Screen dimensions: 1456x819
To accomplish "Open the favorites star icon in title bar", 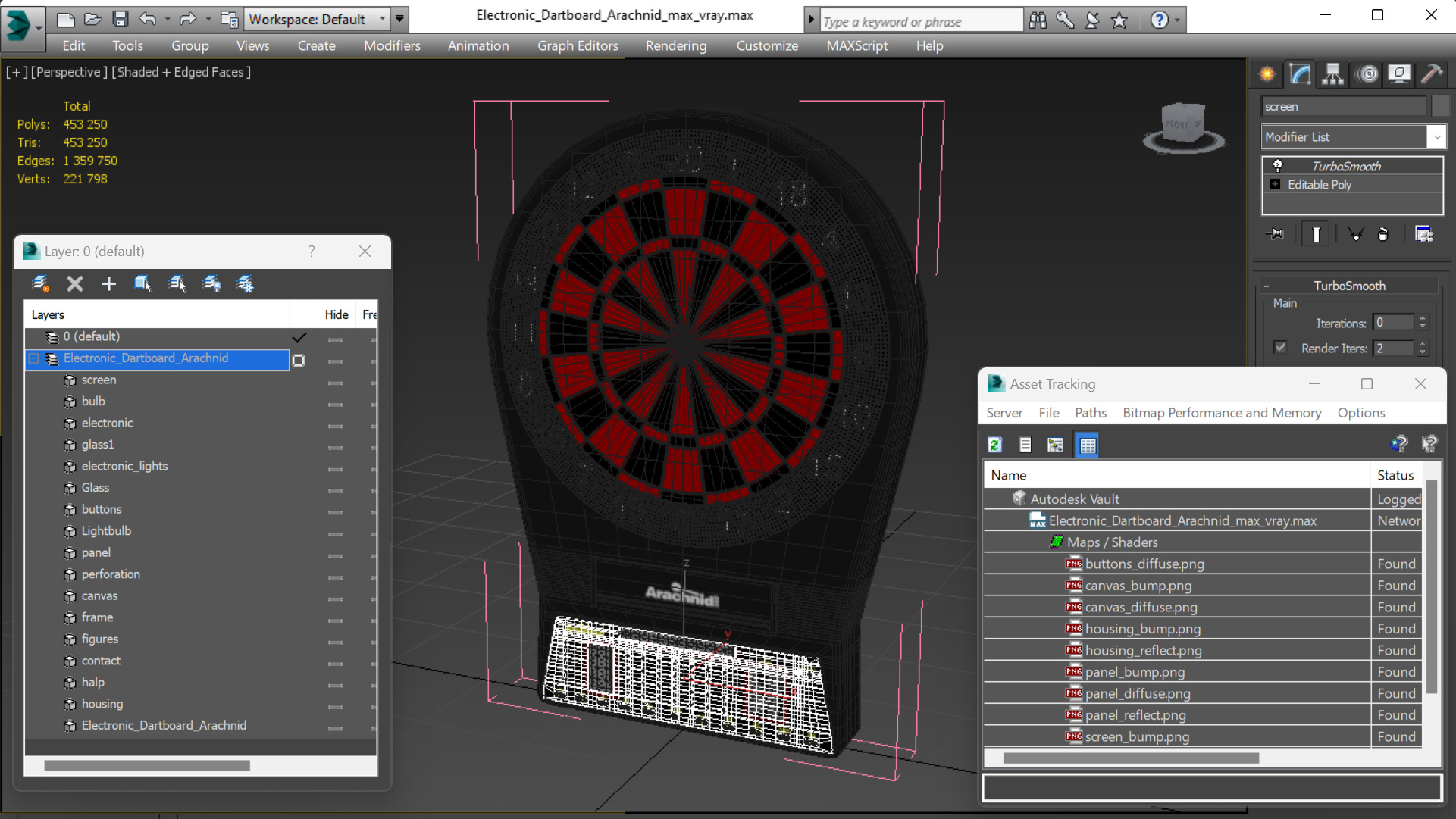I will (1119, 20).
